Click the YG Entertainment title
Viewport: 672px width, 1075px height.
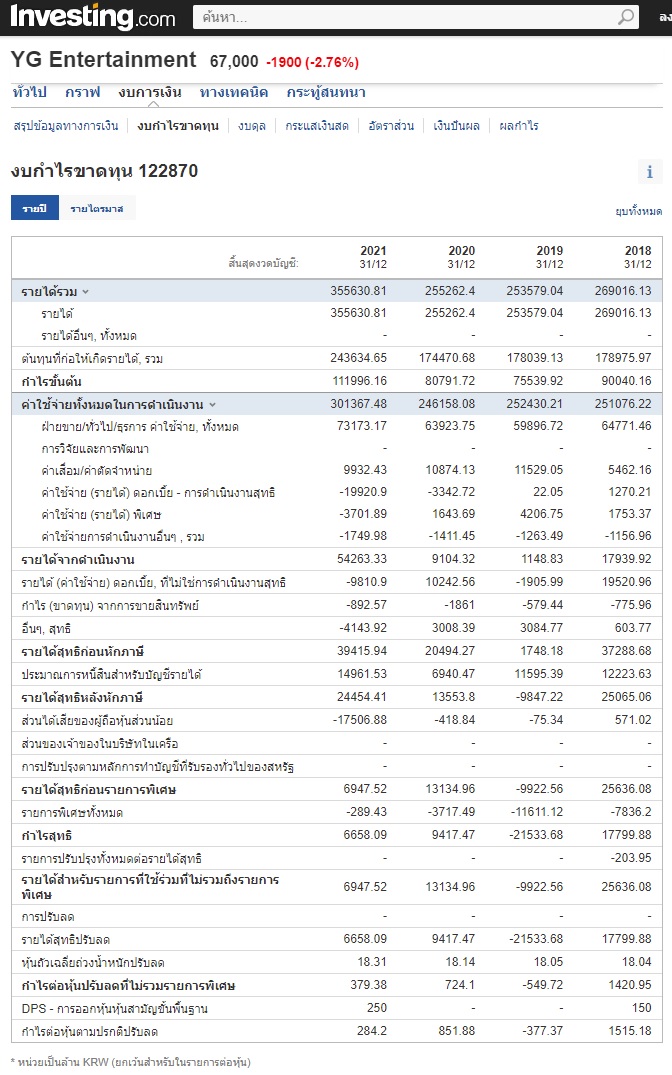click(104, 60)
